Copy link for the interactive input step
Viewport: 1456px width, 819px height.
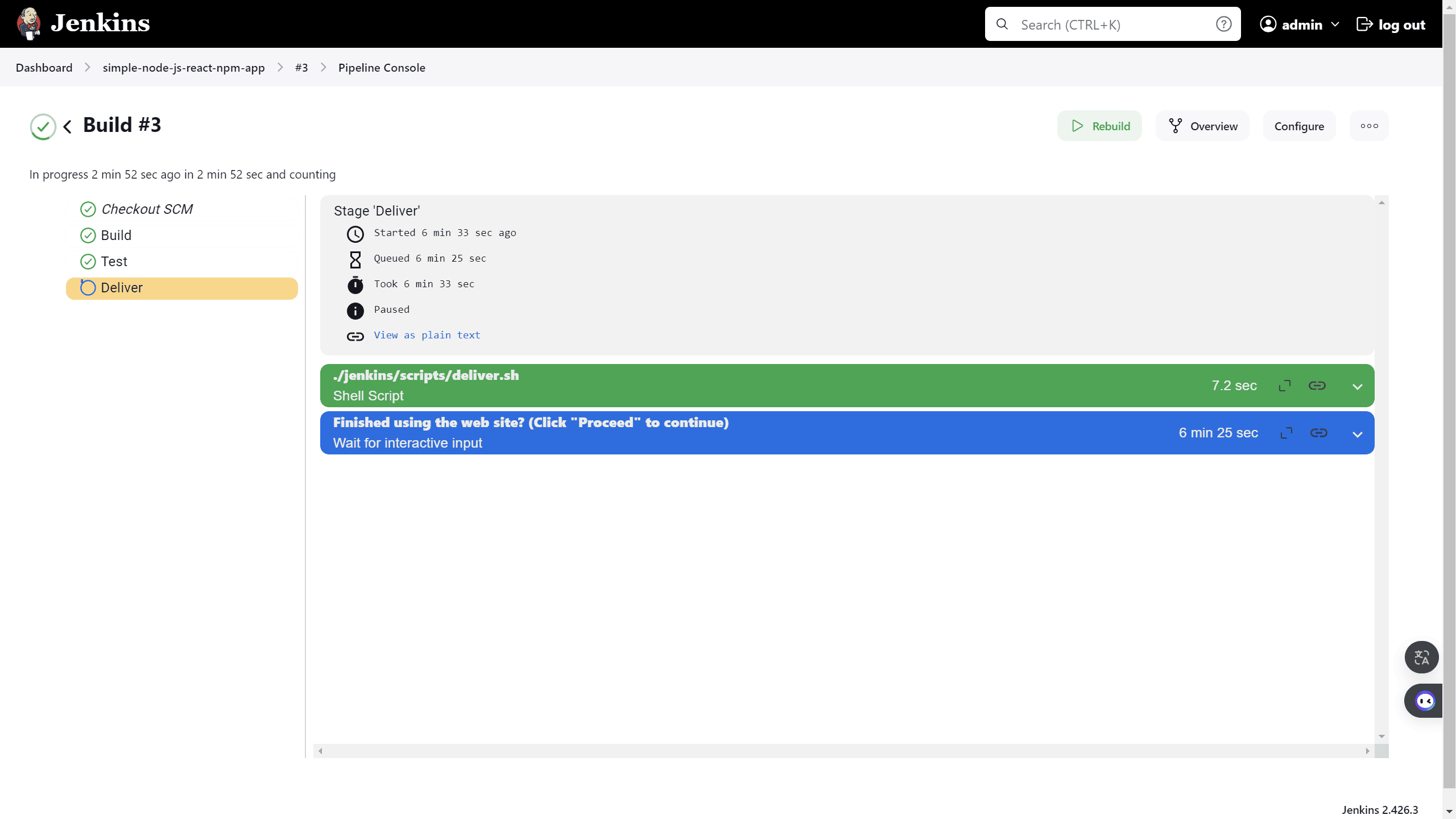(1318, 433)
